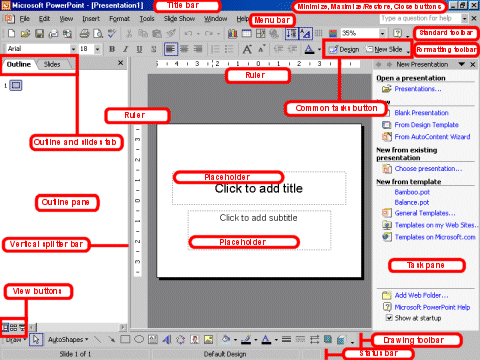Click the Microsoft PowerPoint Help question mark icon
480x360 pixels.
(397, 33)
